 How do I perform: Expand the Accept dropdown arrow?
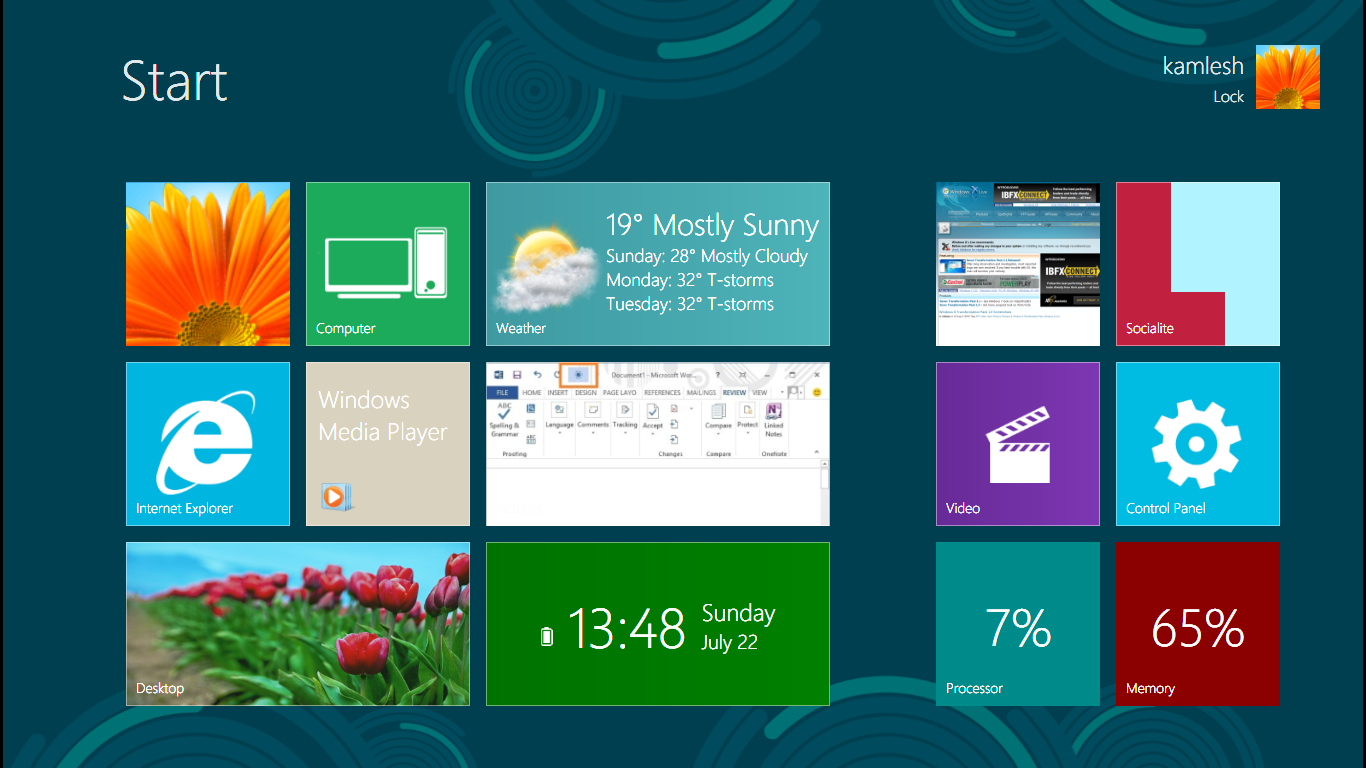[x=652, y=435]
